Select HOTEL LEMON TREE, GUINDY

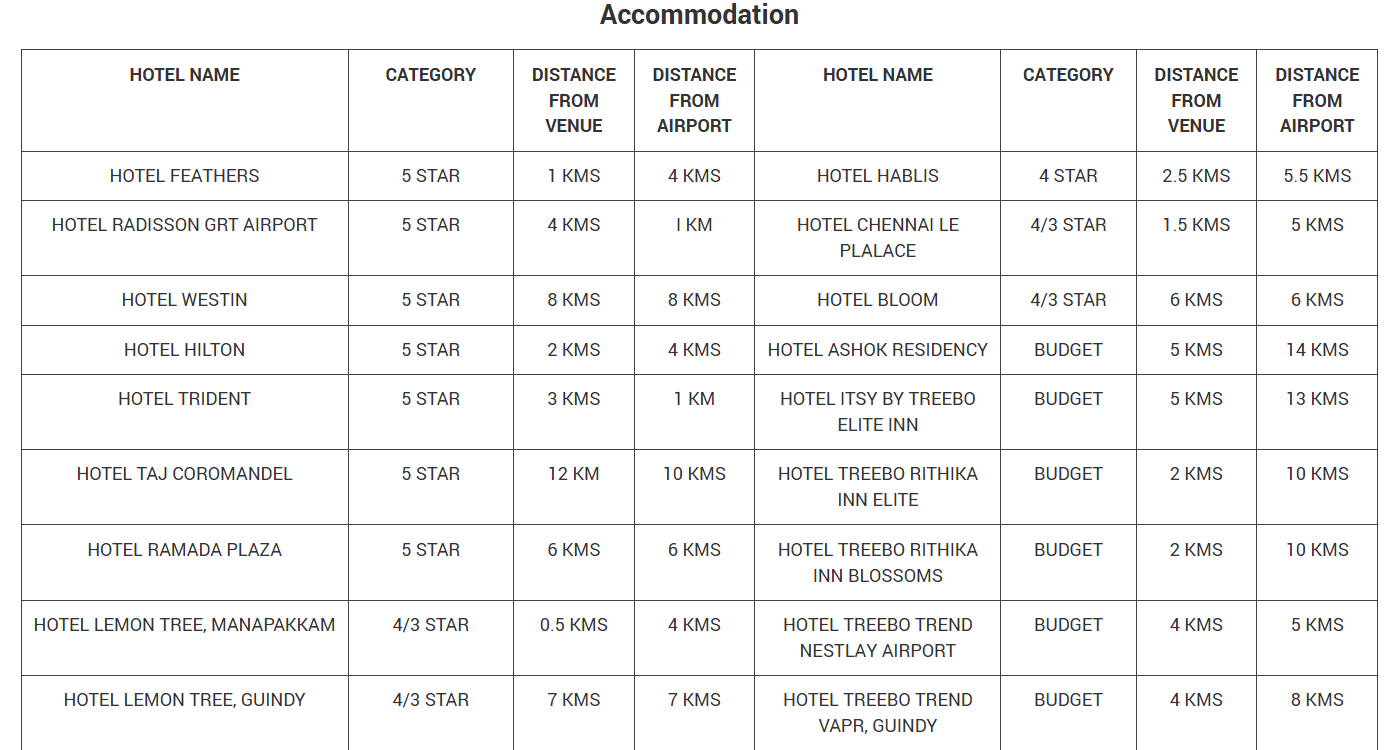click(x=185, y=700)
